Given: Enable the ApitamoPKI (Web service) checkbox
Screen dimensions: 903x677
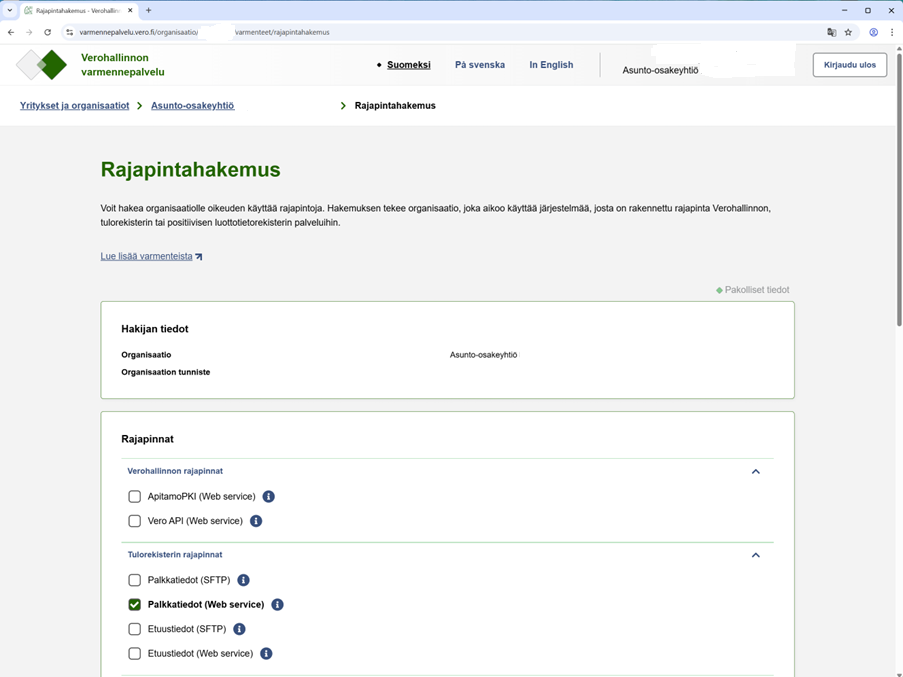Looking at the screenshot, I should point(134,496).
